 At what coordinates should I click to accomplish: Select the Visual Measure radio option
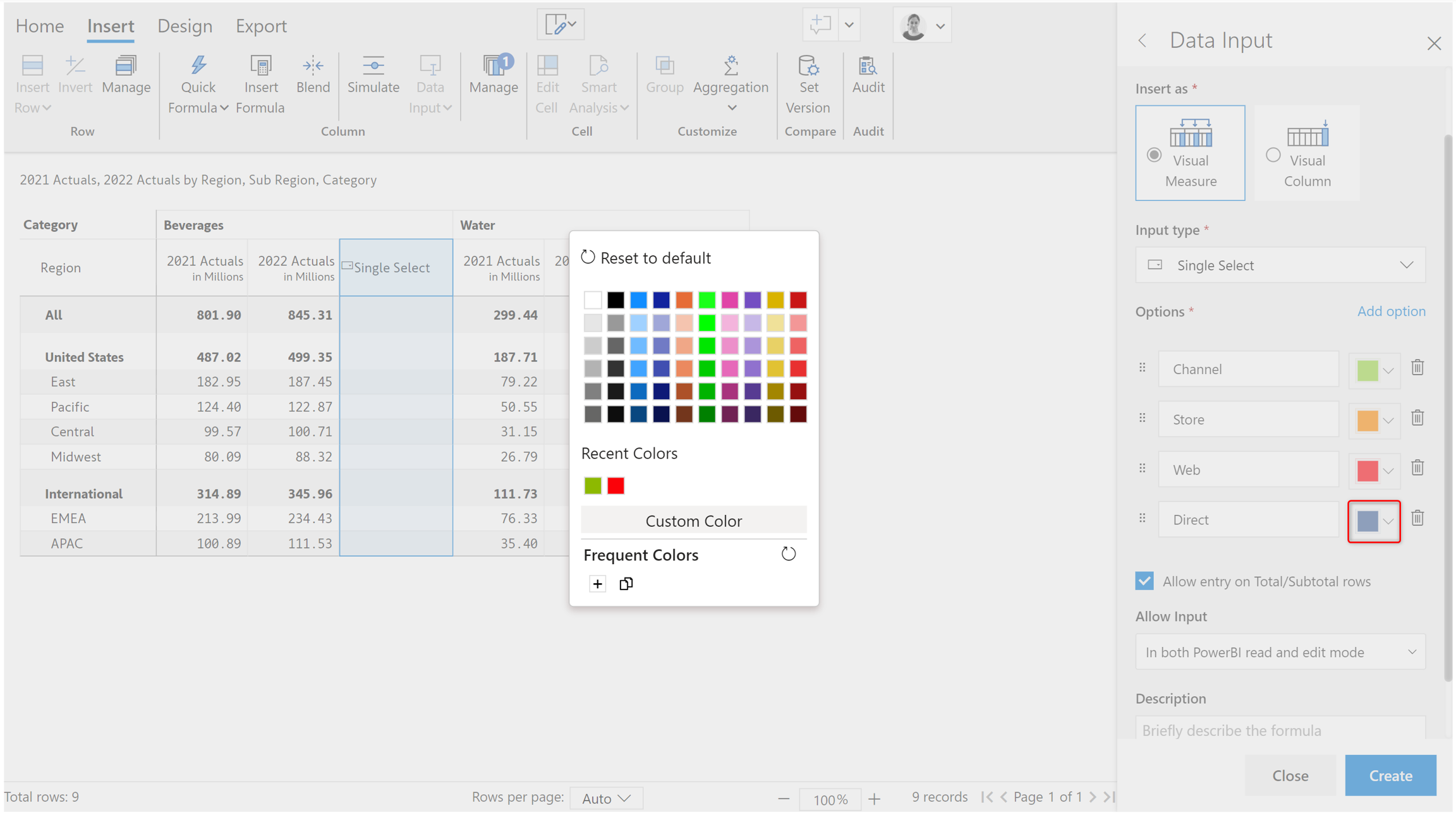[x=1155, y=155]
